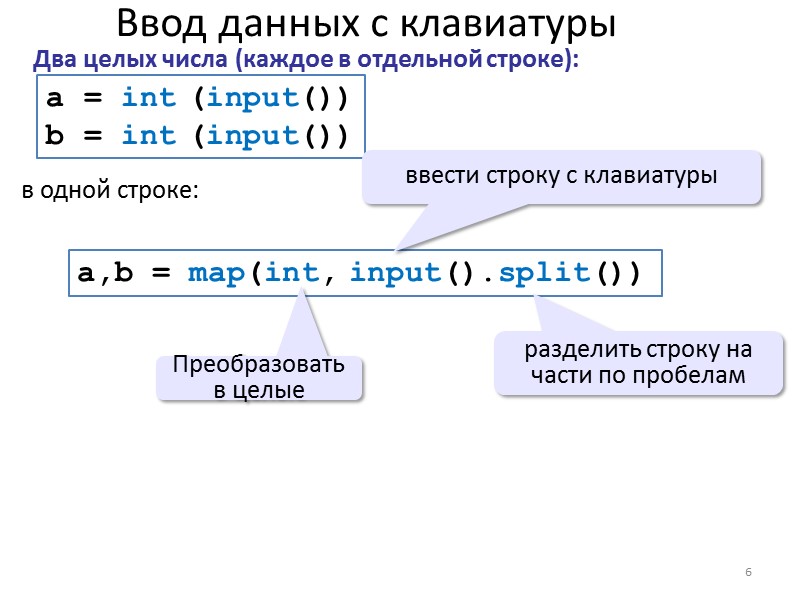Image resolution: width=800 pixels, height=600 pixels.
Task: Click the code line 'a,b = map(int, input().split())'
Action: point(359,272)
